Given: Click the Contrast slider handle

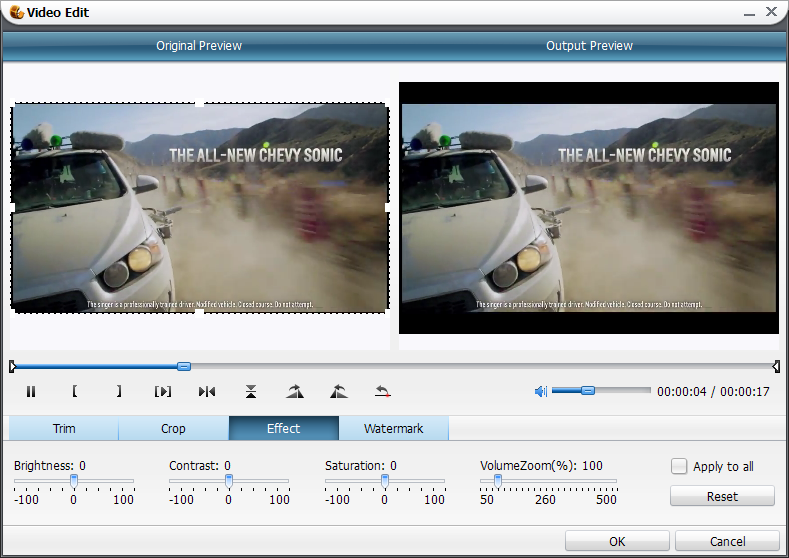Looking at the screenshot, I should (x=228, y=481).
